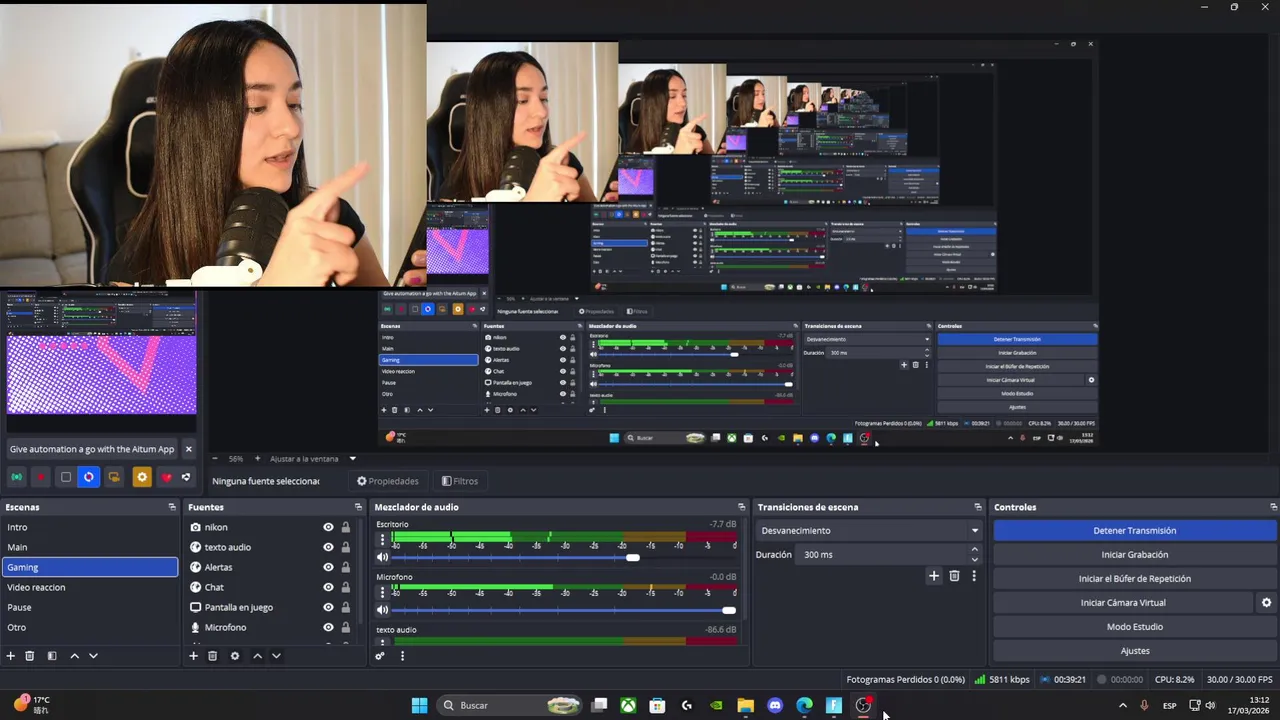Hide the texto audio source with its eye icon

click(328, 547)
